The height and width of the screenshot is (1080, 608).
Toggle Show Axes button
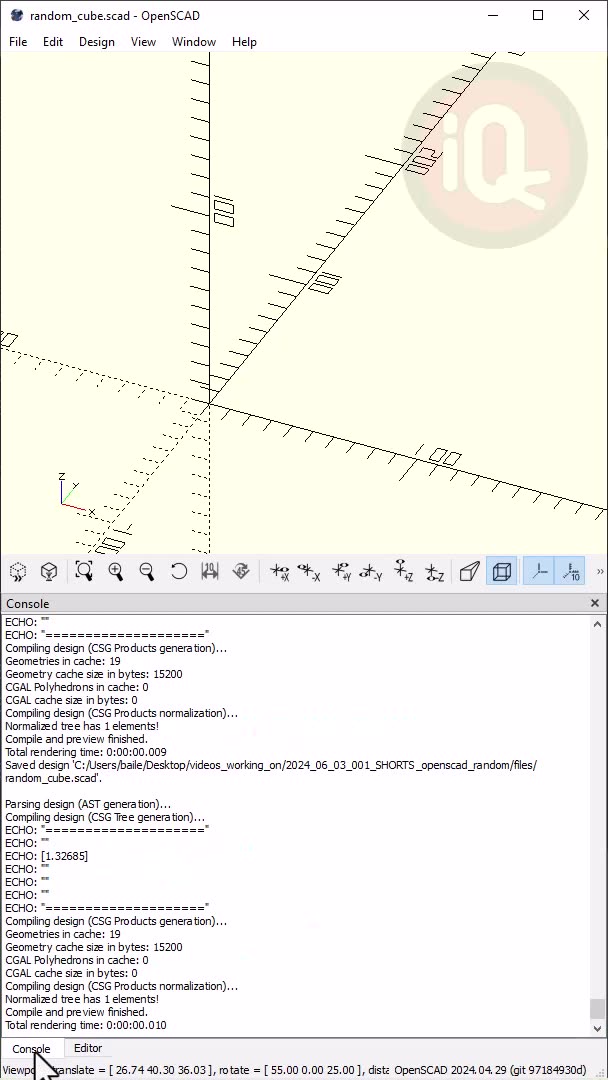[x=539, y=572]
